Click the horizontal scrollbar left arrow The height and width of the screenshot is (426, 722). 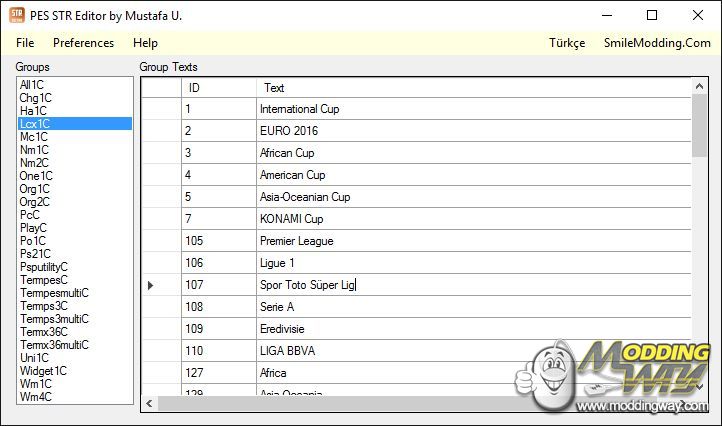click(150, 404)
